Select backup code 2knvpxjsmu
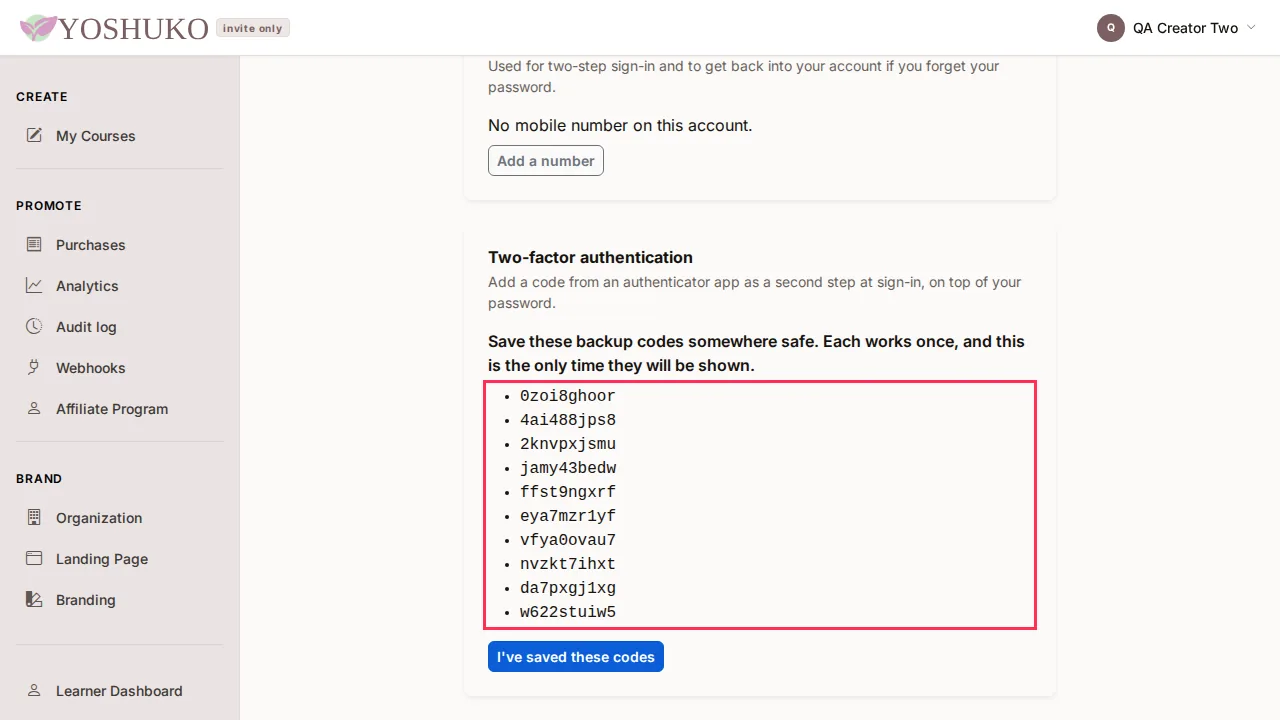The height and width of the screenshot is (720, 1280). (x=568, y=444)
